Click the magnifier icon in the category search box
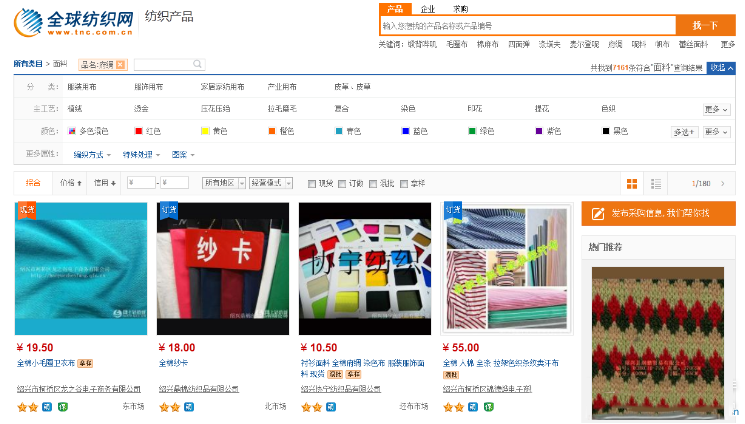The width and height of the screenshot is (745, 424). pyautogui.click(x=197, y=64)
